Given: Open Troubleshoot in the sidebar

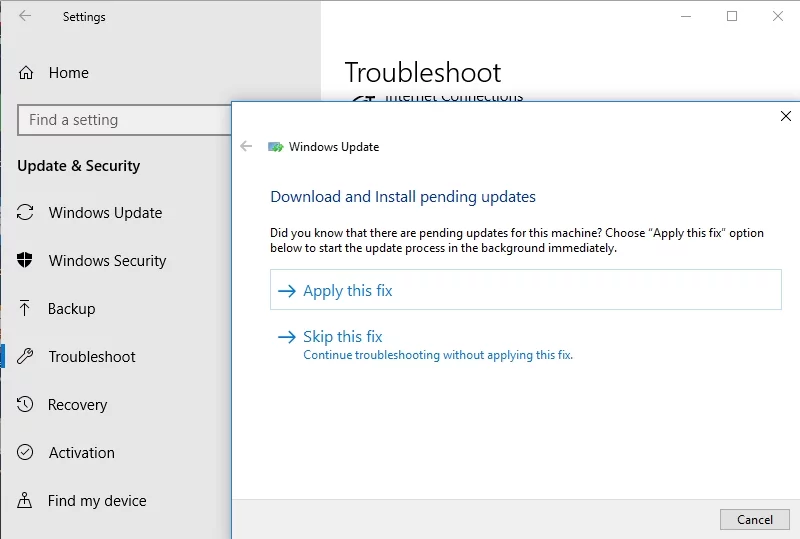Looking at the screenshot, I should click(x=92, y=357).
